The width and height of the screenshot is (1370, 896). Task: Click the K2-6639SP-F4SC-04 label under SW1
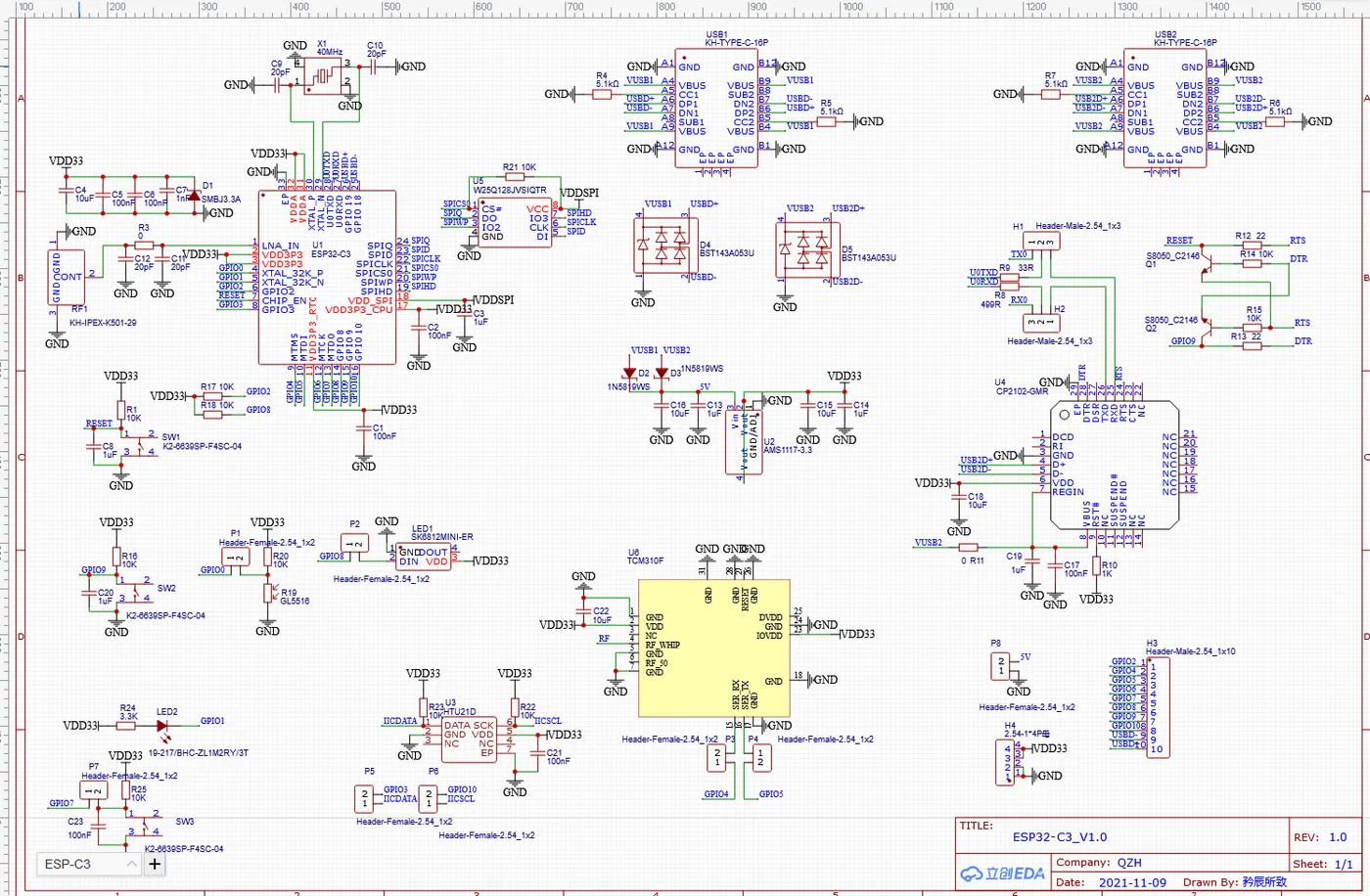(x=203, y=446)
